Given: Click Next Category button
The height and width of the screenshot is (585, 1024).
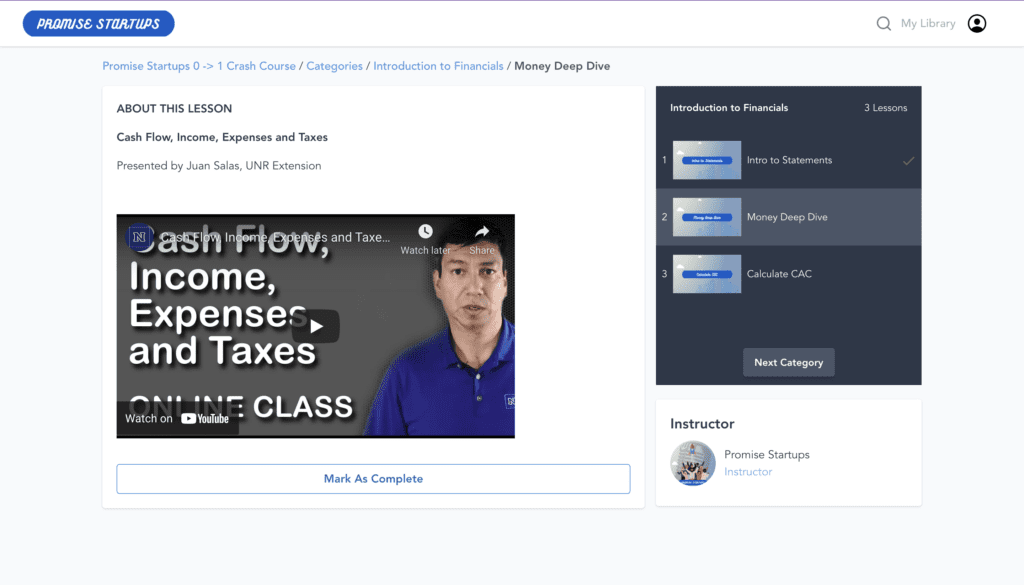Looking at the screenshot, I should (x=788, y=362).
